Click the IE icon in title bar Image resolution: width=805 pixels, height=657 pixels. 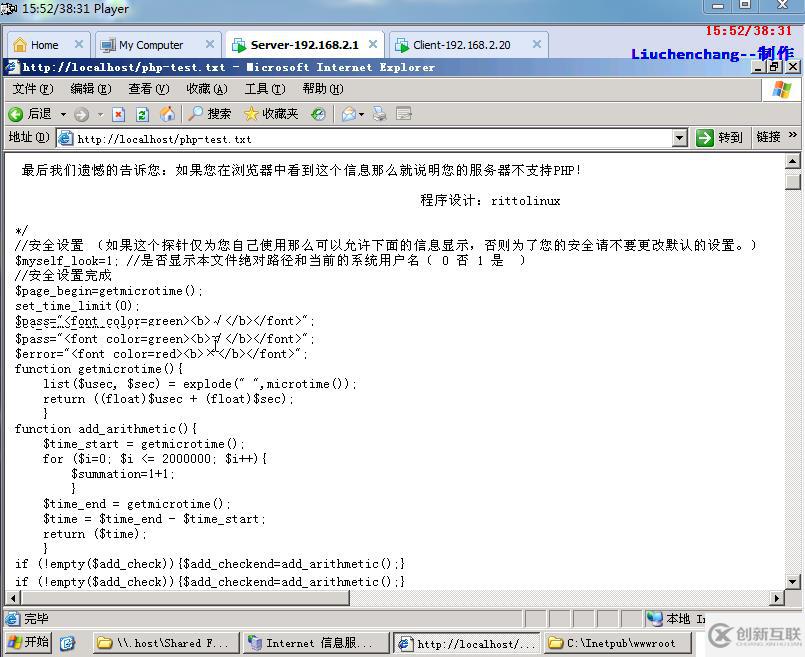[x=12, y=67]
